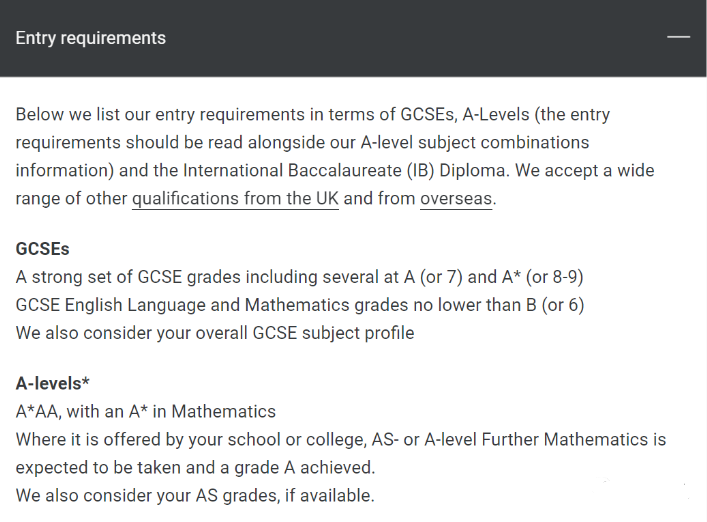Click 'expected to be taken and a grade A achieved'
The image size is (707, 522).
(x=195, y=467)
